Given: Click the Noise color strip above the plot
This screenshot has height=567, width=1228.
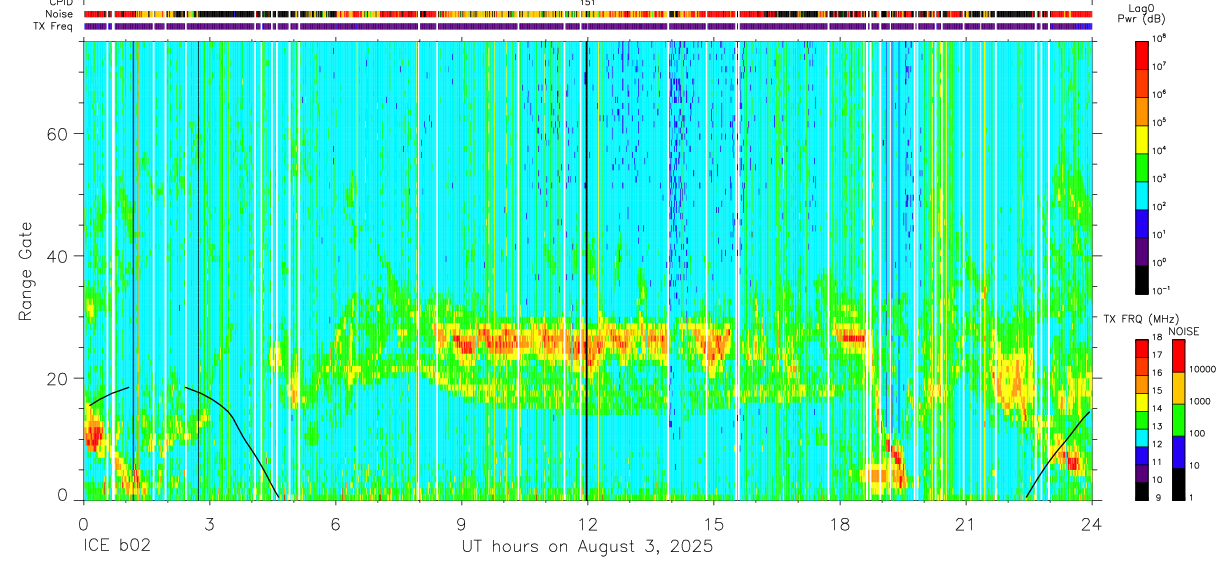Looking at the screenshot, I should tap(588, 14).
